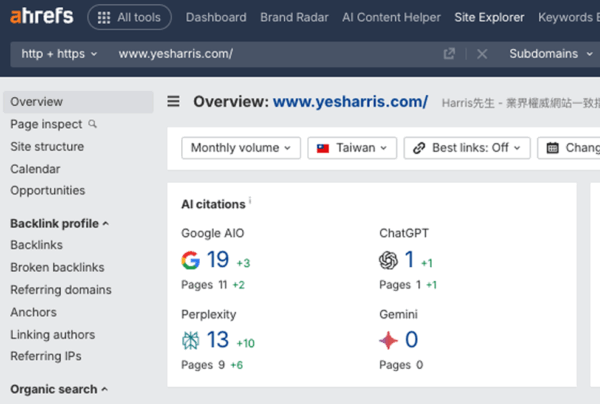Open Google AIO citations count 19
Screen dimensions: 600x404
pos(218,259)
